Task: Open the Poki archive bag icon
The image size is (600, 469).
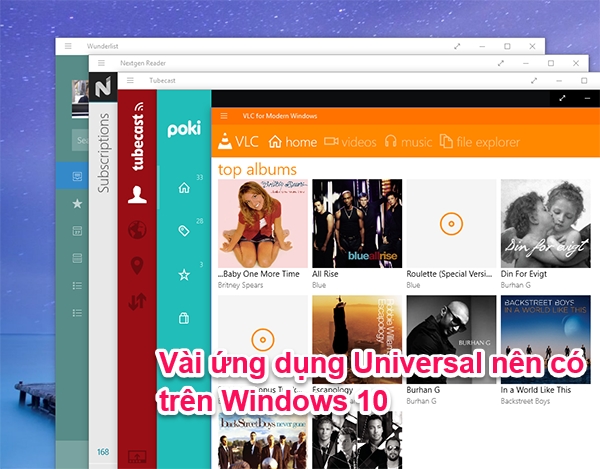Action: pyautogui.click(x=183, y=318)
